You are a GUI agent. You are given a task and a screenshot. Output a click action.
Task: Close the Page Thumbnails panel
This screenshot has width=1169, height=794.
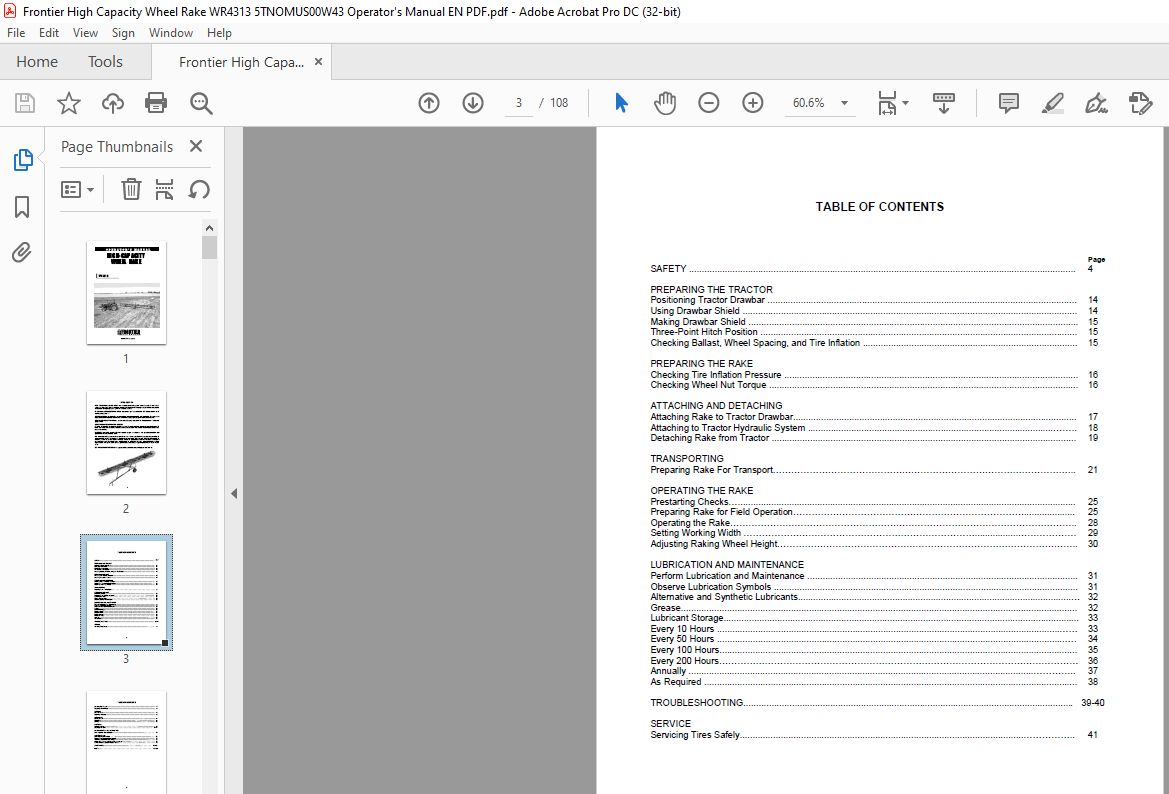click(196, 146)
